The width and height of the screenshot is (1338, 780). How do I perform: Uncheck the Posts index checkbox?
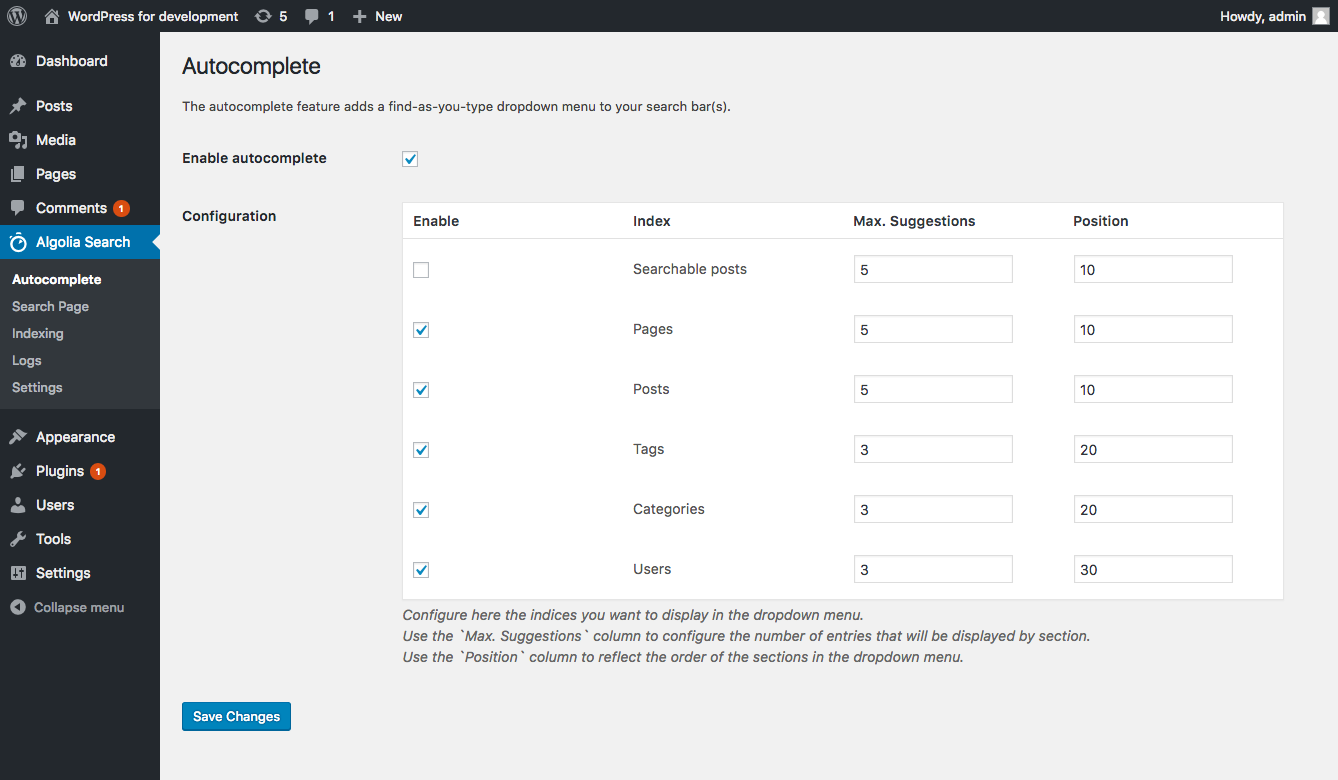click(x=421, y=390)
